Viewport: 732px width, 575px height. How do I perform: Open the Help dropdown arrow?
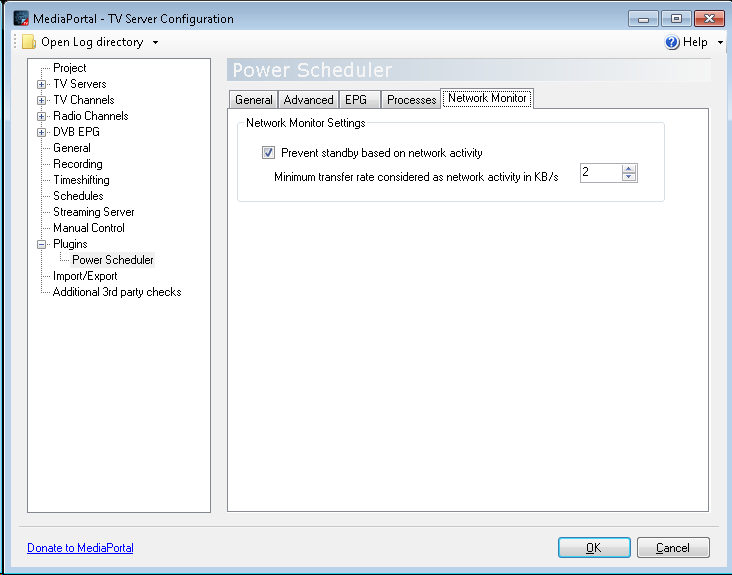pyautogui.click(x=720, y=42)
